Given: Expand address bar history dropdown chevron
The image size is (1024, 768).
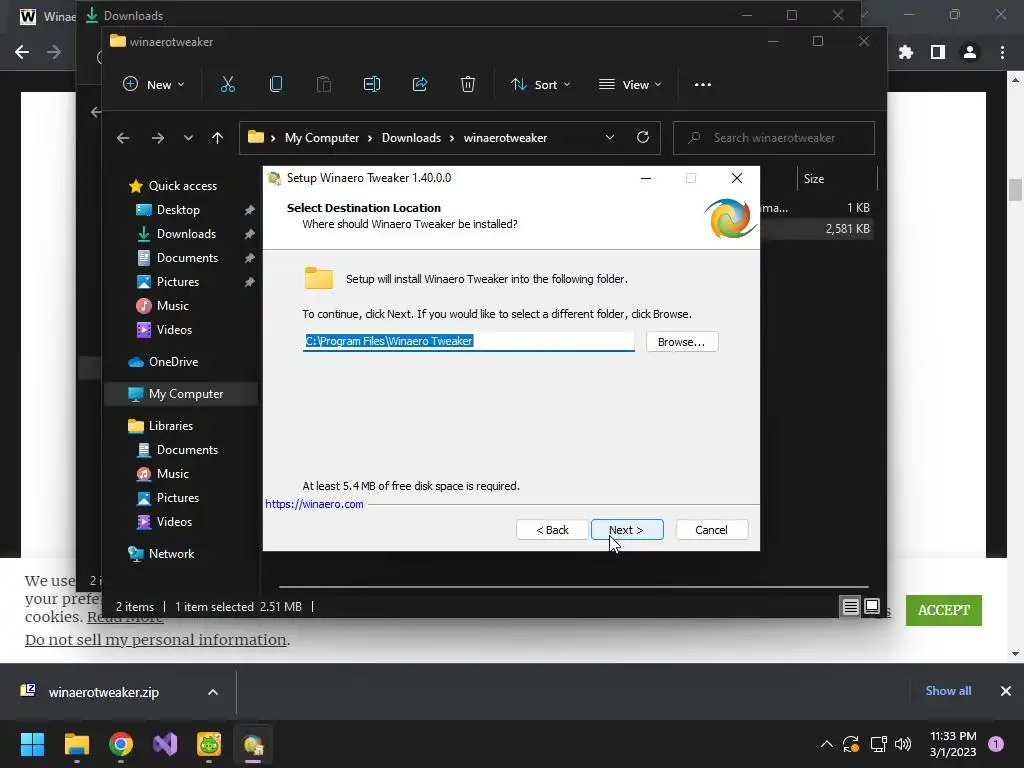Looking at the screenshot, I should click(x=610, y=137).
